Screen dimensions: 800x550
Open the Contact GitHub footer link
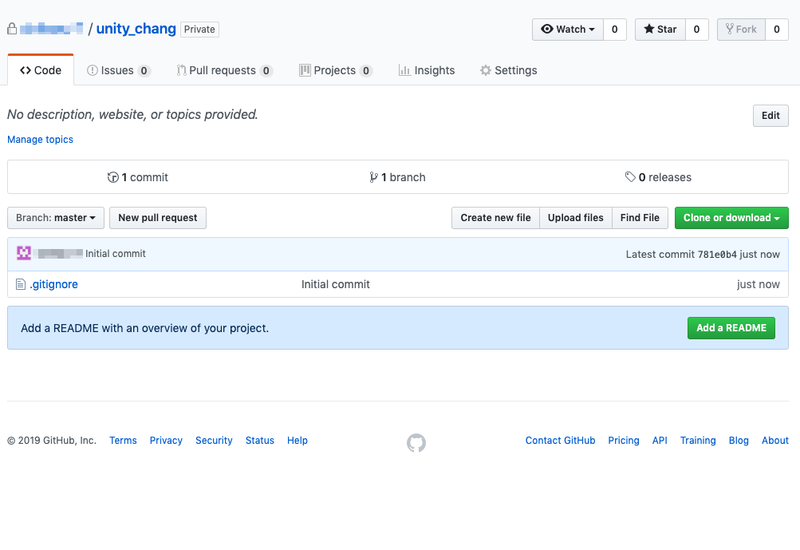coord(560,440)
